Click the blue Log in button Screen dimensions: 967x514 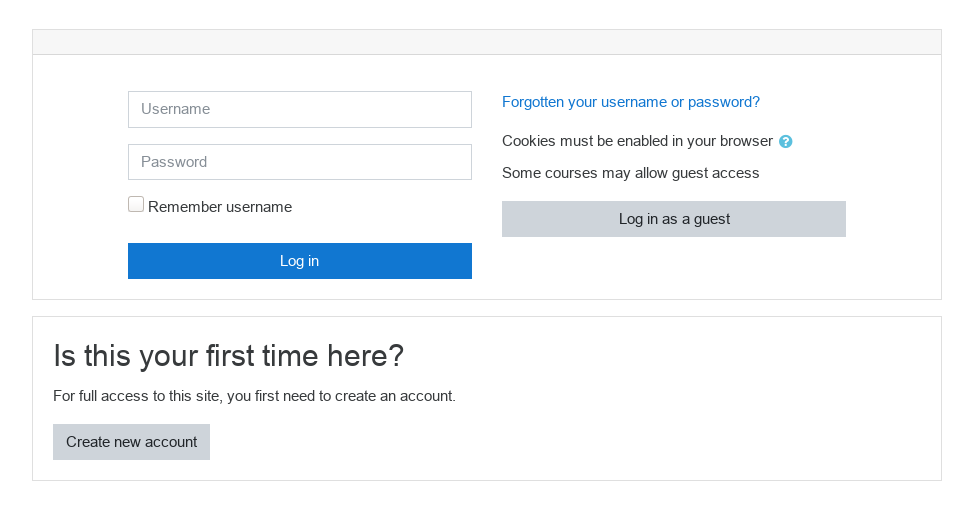tap(300, 261)
